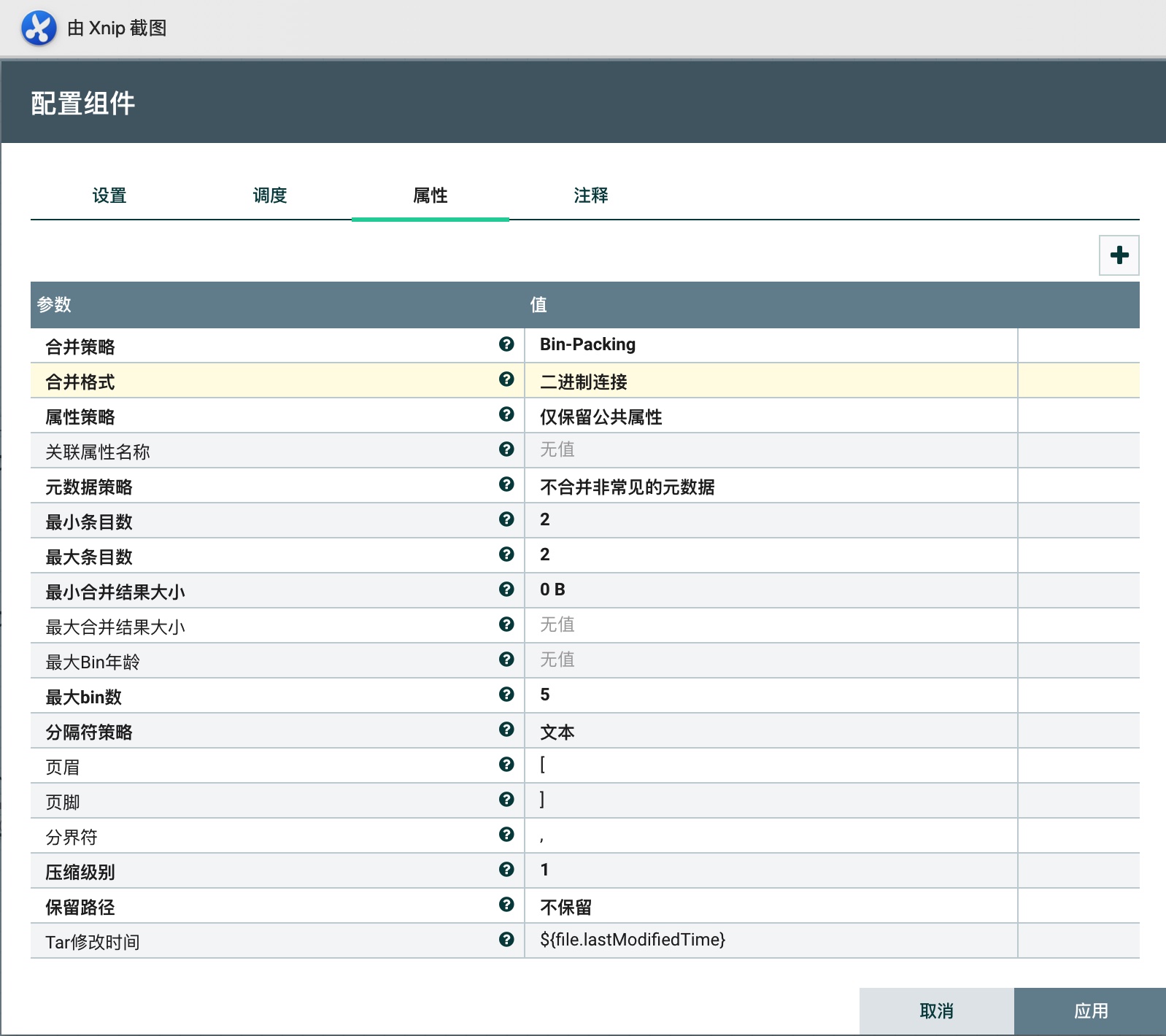1166x1036 pixels.
Task: Show help for 属性策略 parameter
Action: (506, 414)
